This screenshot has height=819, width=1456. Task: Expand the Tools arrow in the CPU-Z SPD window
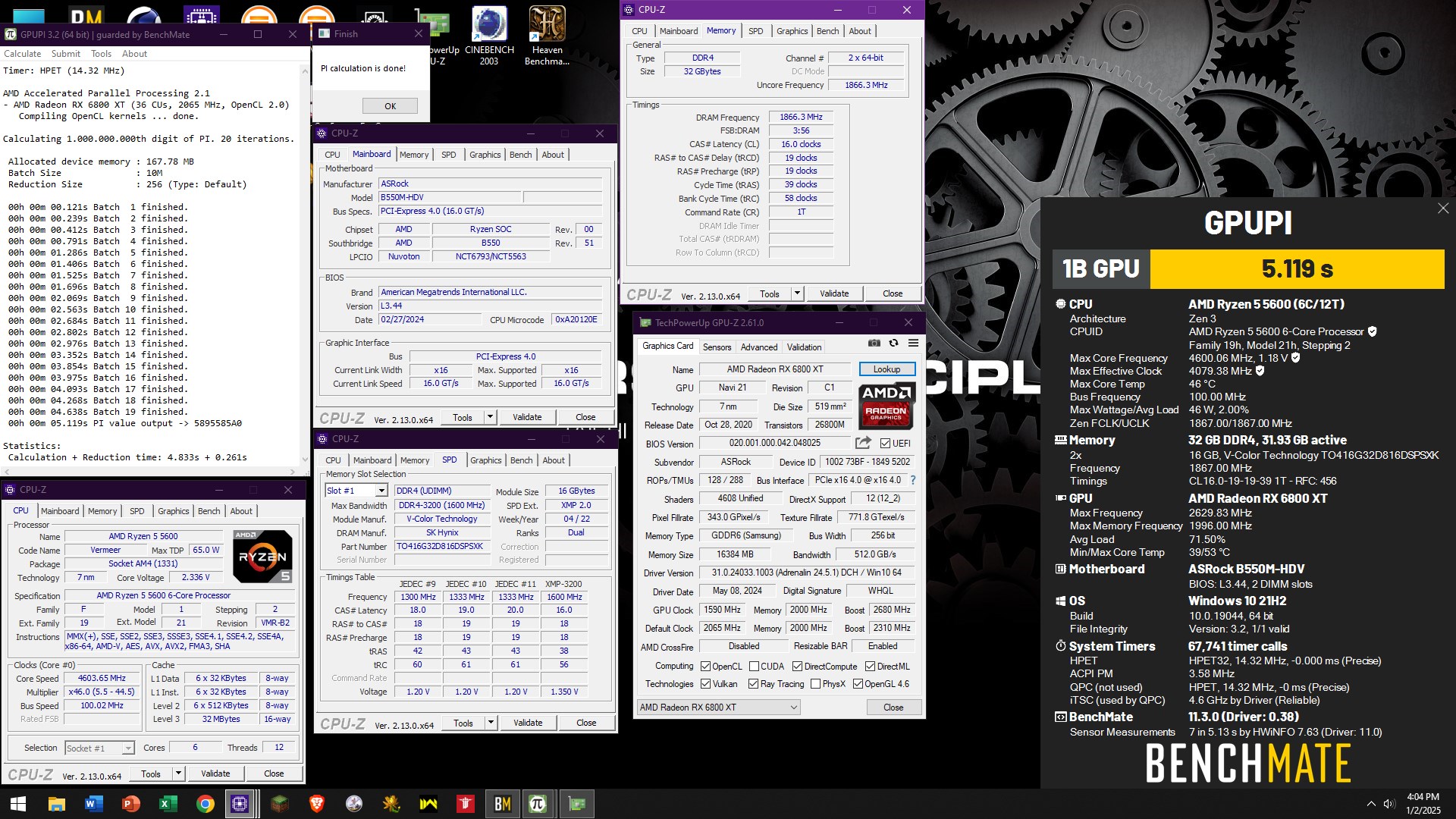coord(491,723)
